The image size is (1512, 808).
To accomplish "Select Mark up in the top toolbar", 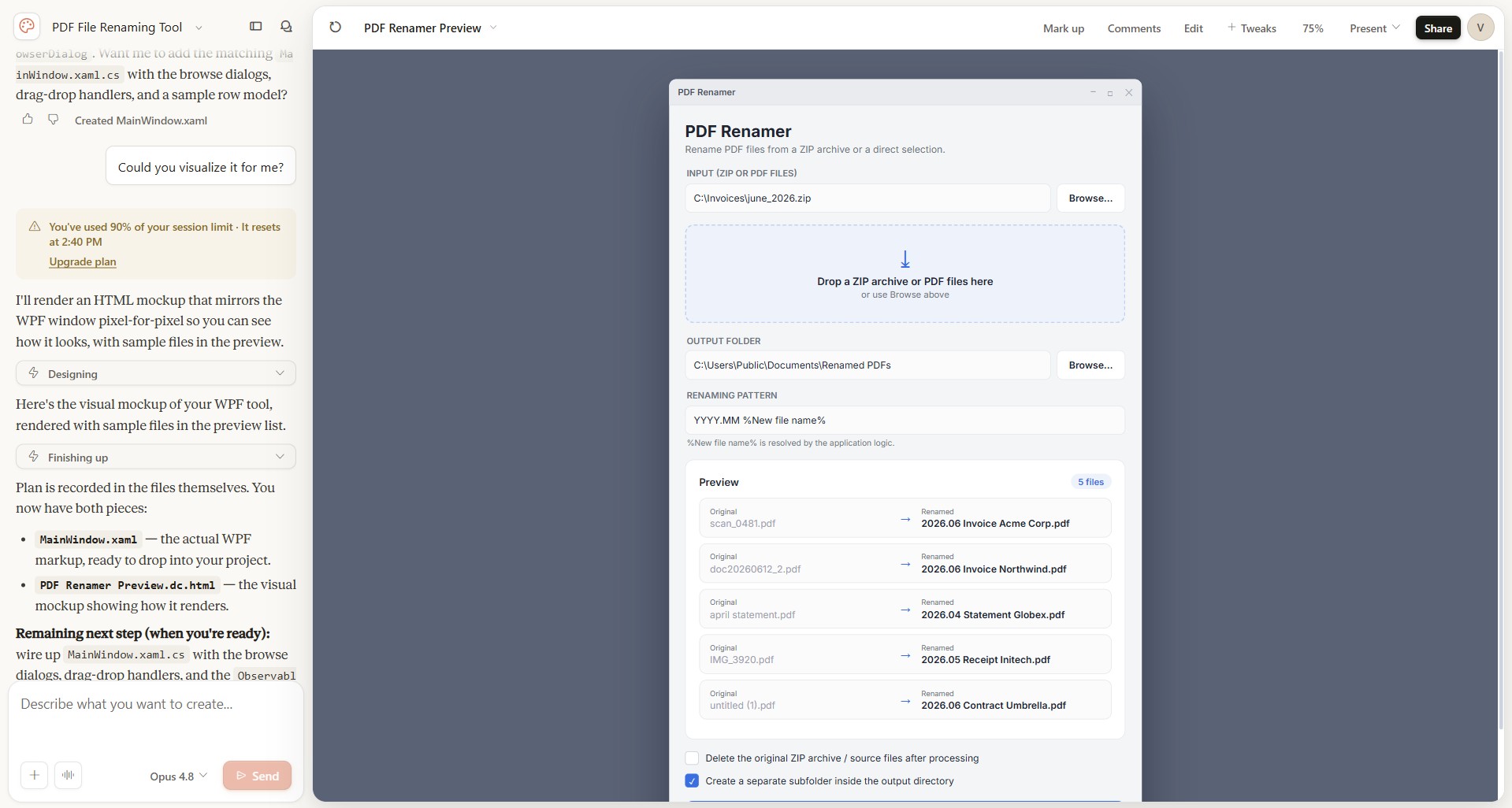I will (x=1064, y=28).
